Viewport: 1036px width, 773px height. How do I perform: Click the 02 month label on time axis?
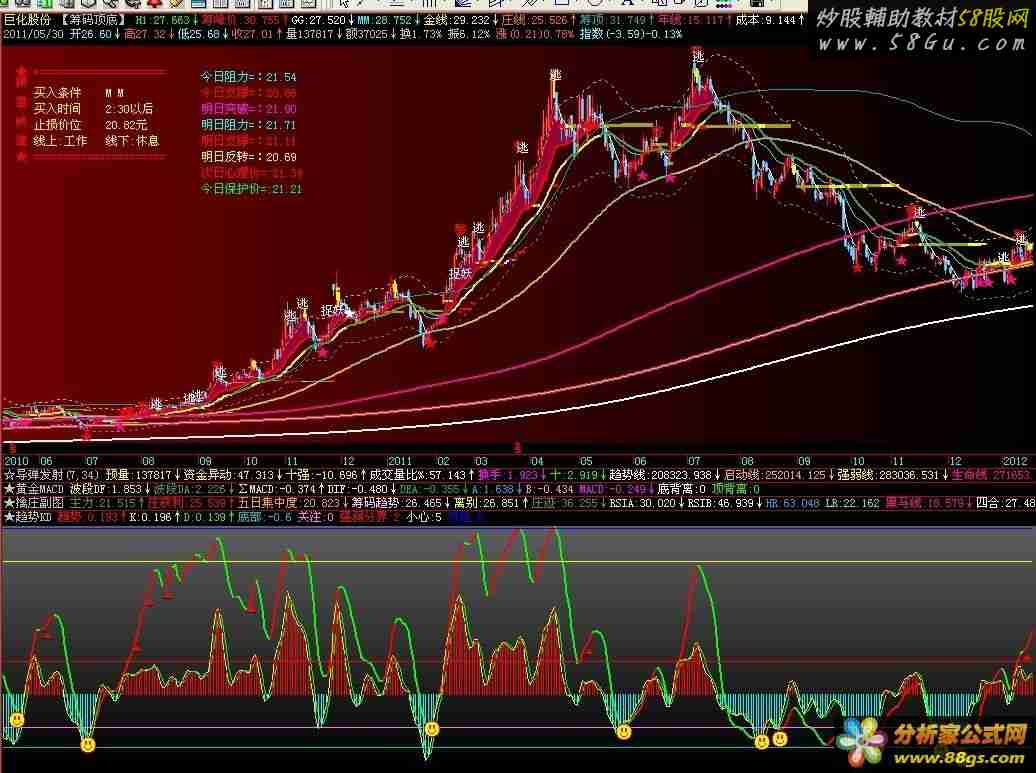(x=443, y=460)
